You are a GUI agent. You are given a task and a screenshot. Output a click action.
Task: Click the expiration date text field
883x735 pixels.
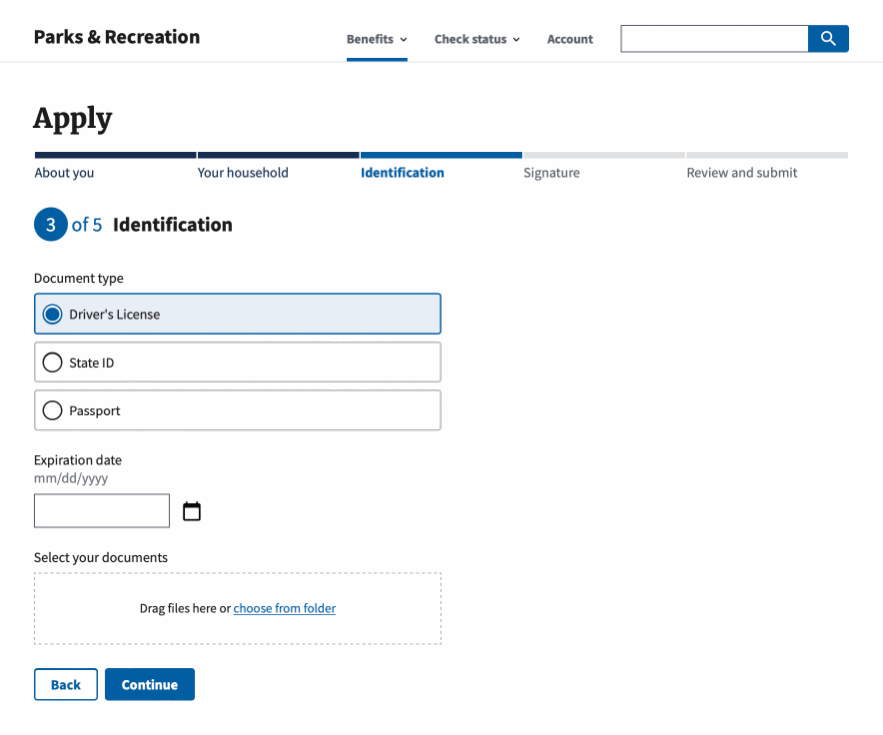pos(101,510)
